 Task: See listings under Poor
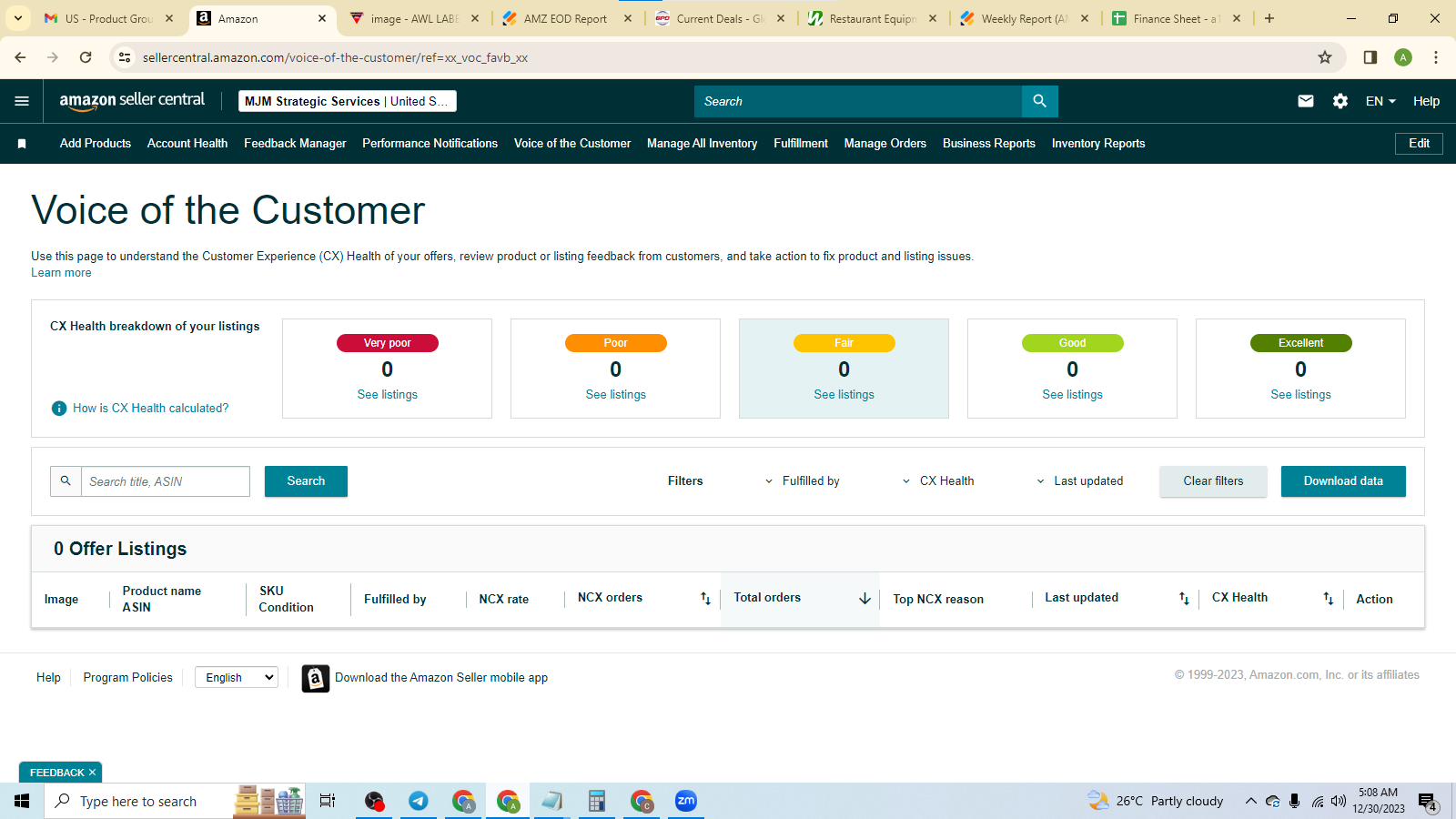point(616,395)
